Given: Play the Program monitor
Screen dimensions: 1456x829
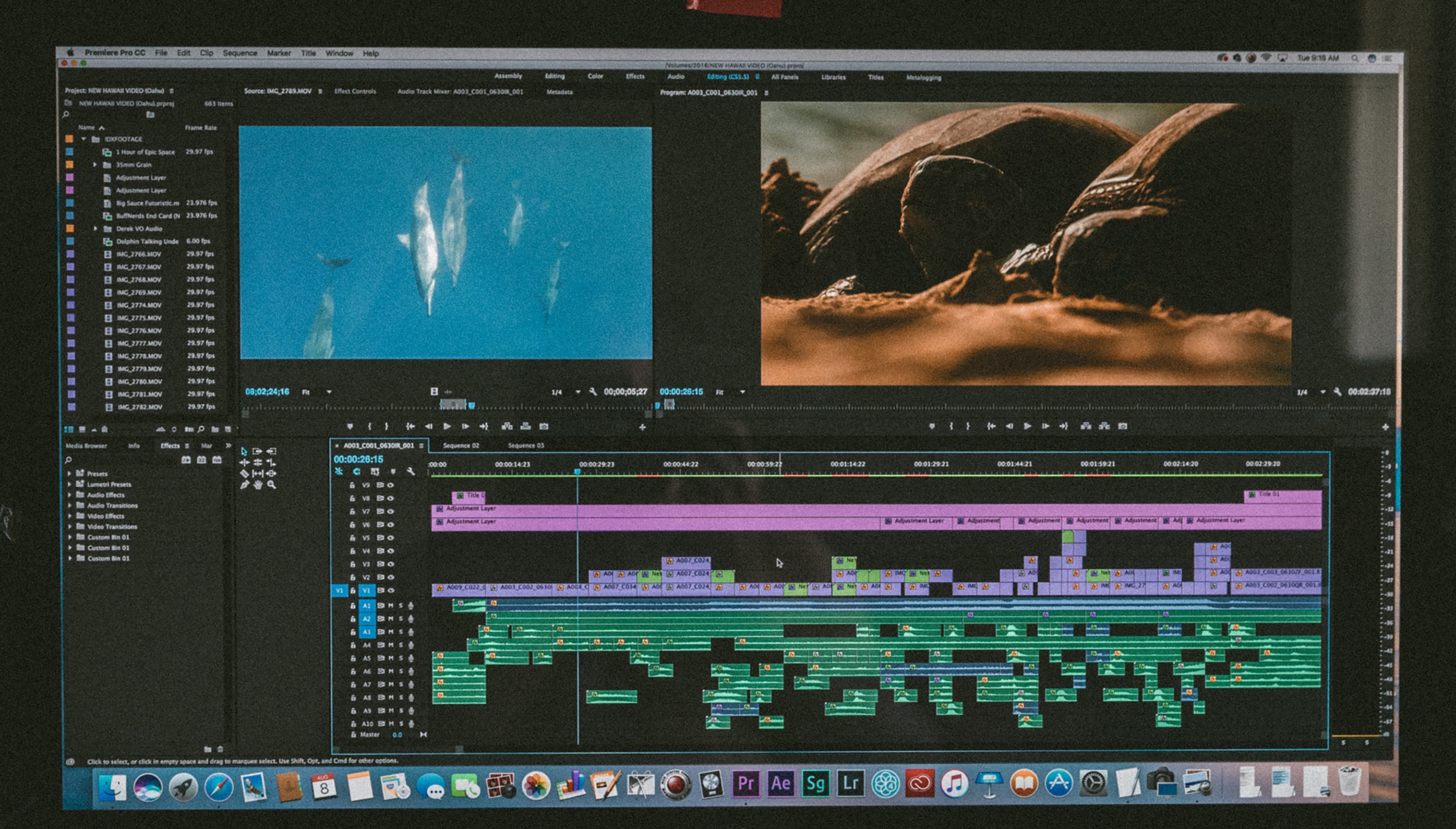Looking at the screenshot, I should coord(1027,426).
